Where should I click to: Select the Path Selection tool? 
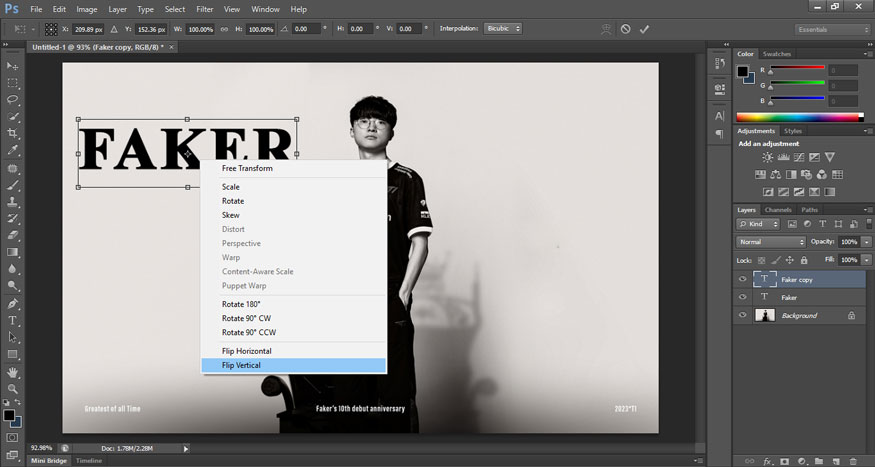tap(12, 338)
